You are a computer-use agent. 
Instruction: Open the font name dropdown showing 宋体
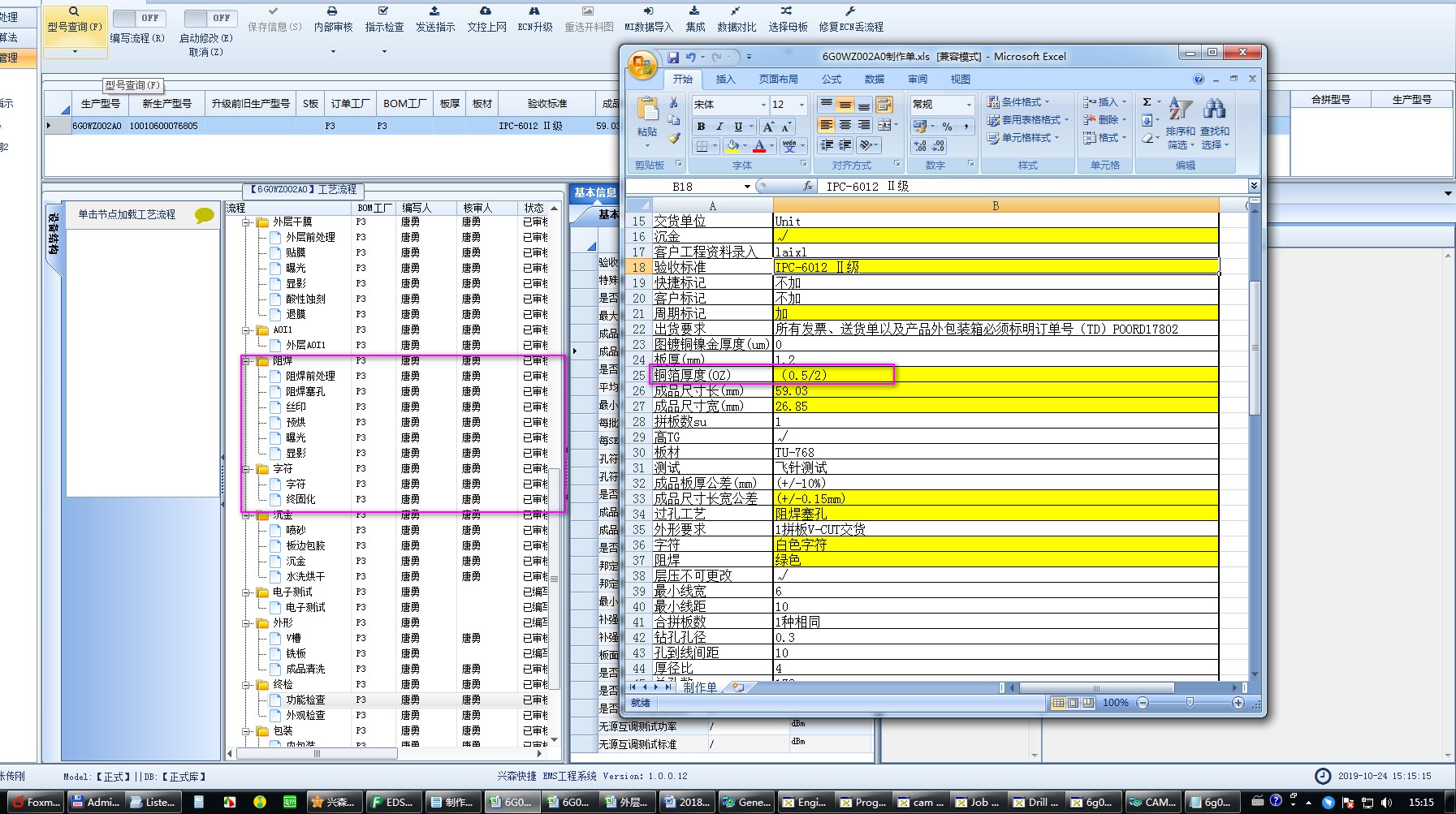click(x=763, y=105)
